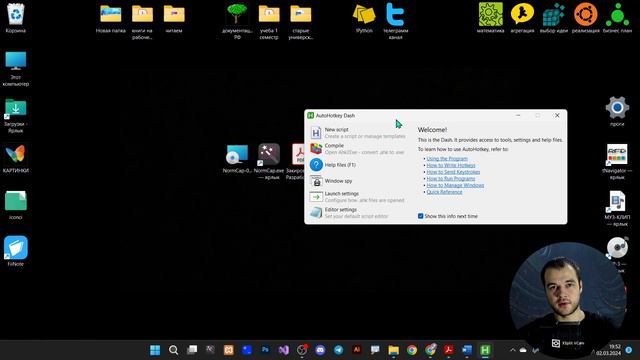Open taskbar Search

(x=173, y=350)
